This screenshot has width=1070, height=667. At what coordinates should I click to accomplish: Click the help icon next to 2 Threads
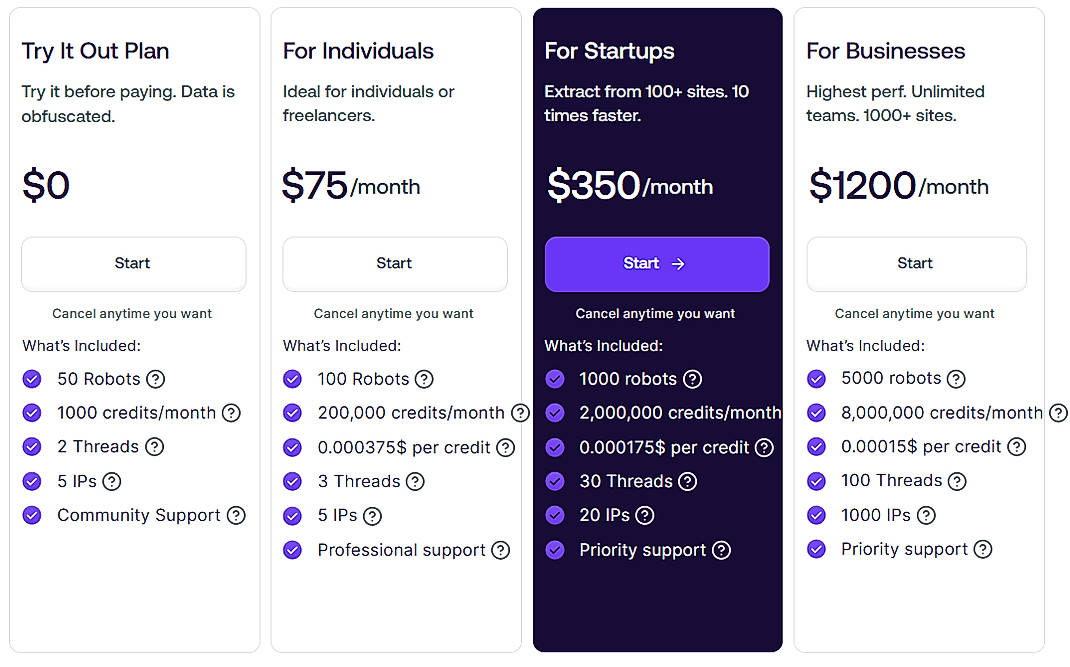pyautogui.click(x=154, y=447)
